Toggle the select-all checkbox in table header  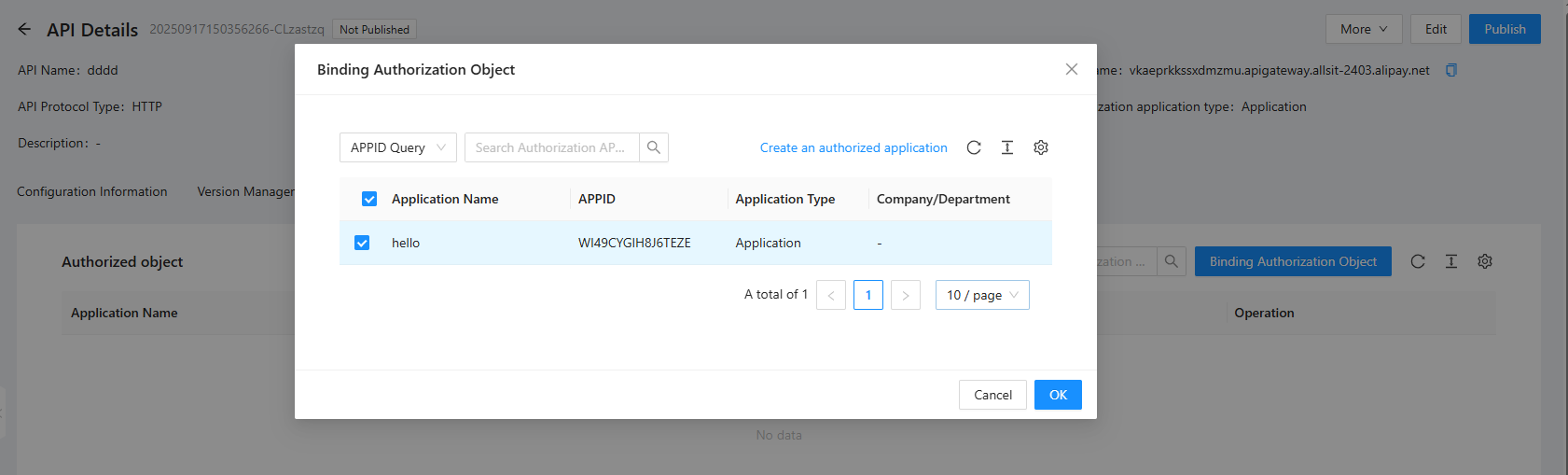pos(369,199)
